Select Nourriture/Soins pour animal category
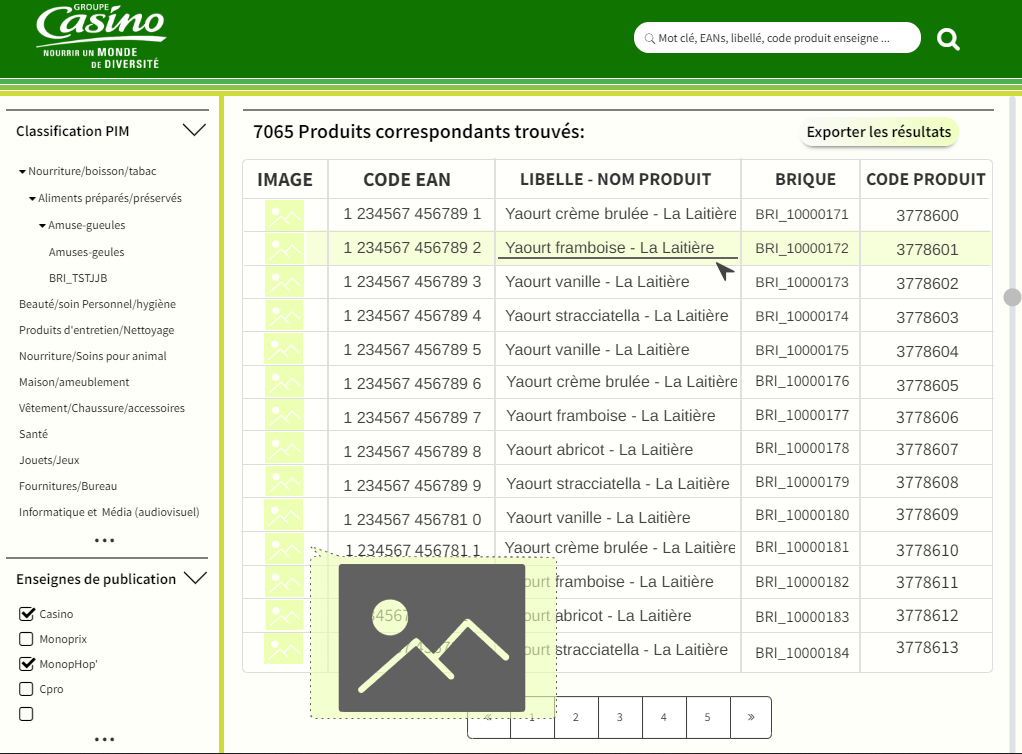Viewport: 1022px width, 754px height. point(93,356)
